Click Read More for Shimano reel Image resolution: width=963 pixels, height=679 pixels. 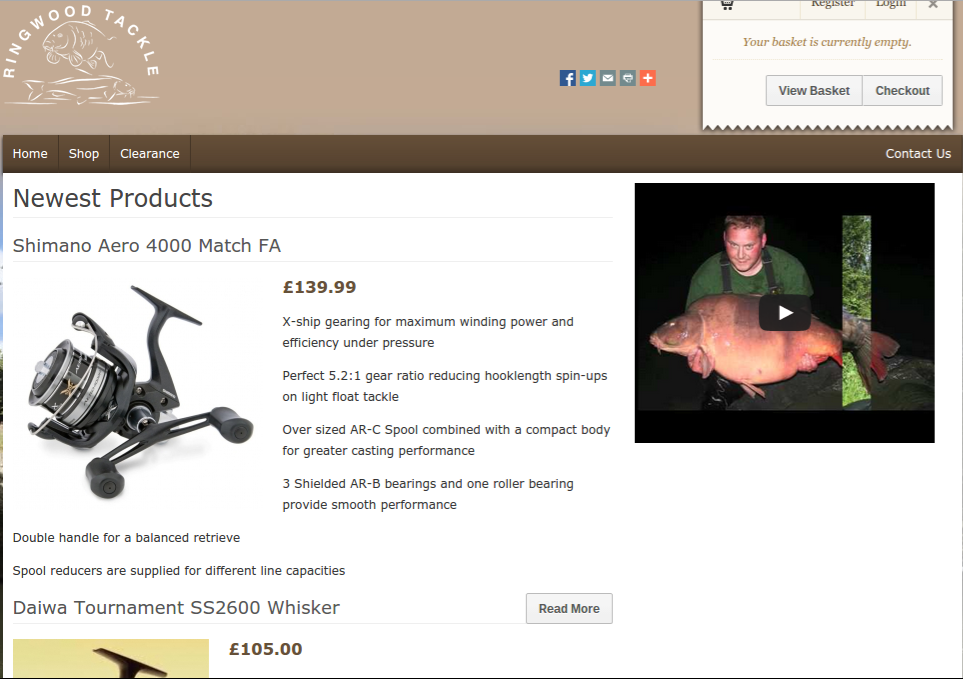coord(569,608)
